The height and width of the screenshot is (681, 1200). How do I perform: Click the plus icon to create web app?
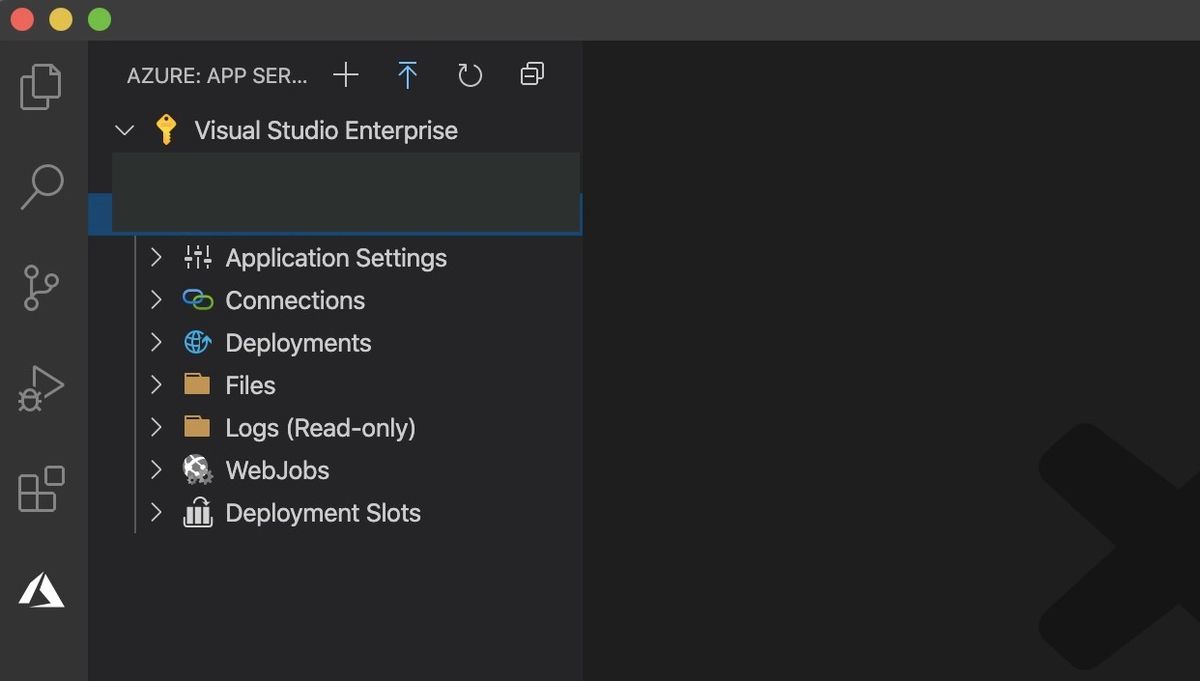click(x=345, y=75)
